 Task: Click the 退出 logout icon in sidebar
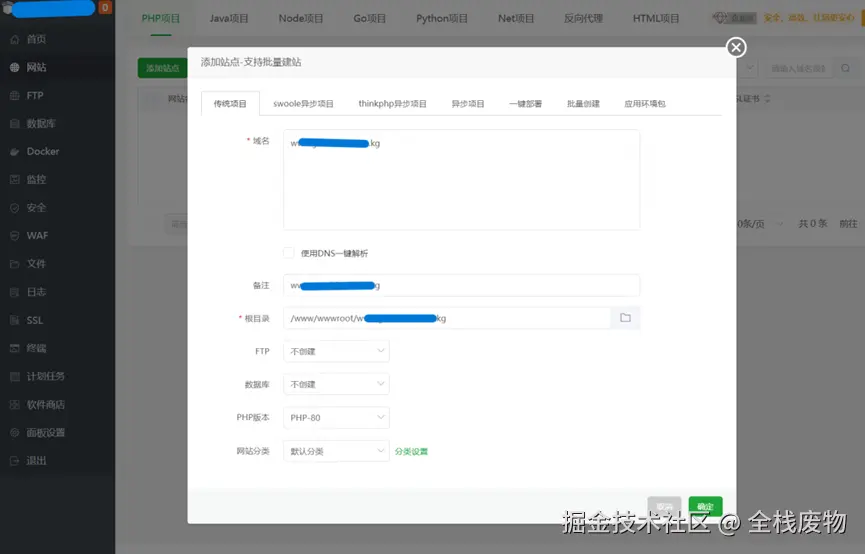pos(15,461)
